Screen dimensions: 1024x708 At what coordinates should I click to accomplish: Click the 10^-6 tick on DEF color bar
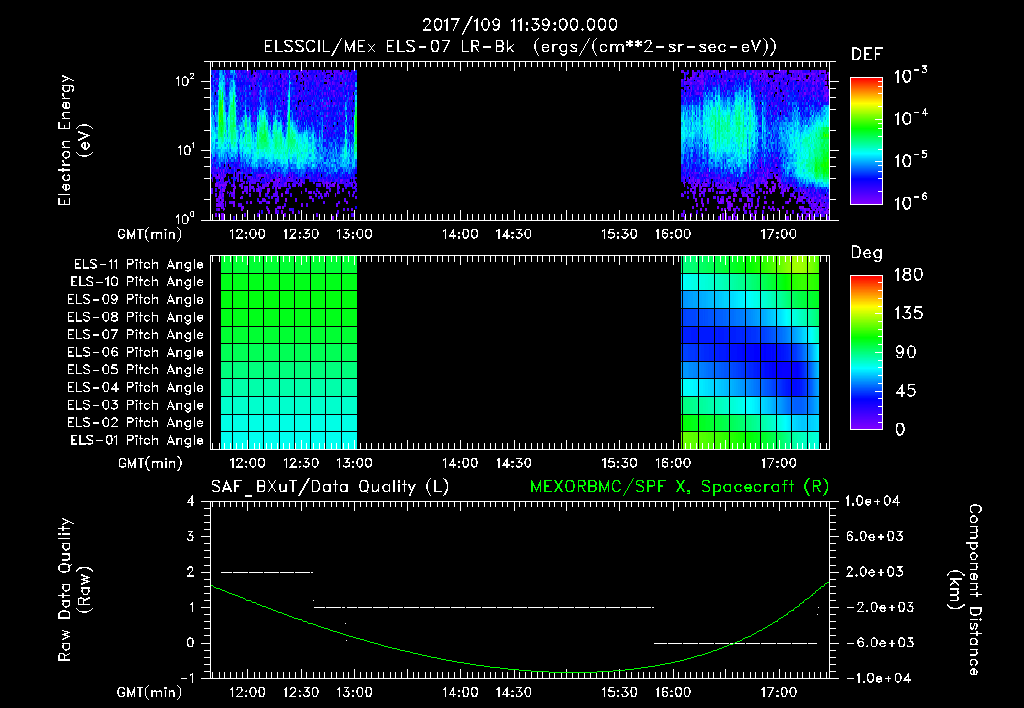tap(911, 202)
